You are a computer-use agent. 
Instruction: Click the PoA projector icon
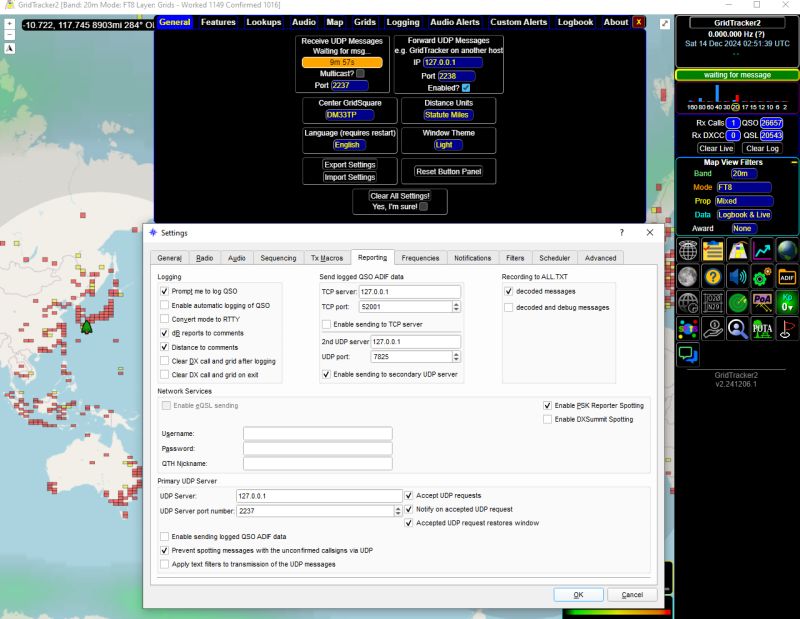(x=762, y=303)
